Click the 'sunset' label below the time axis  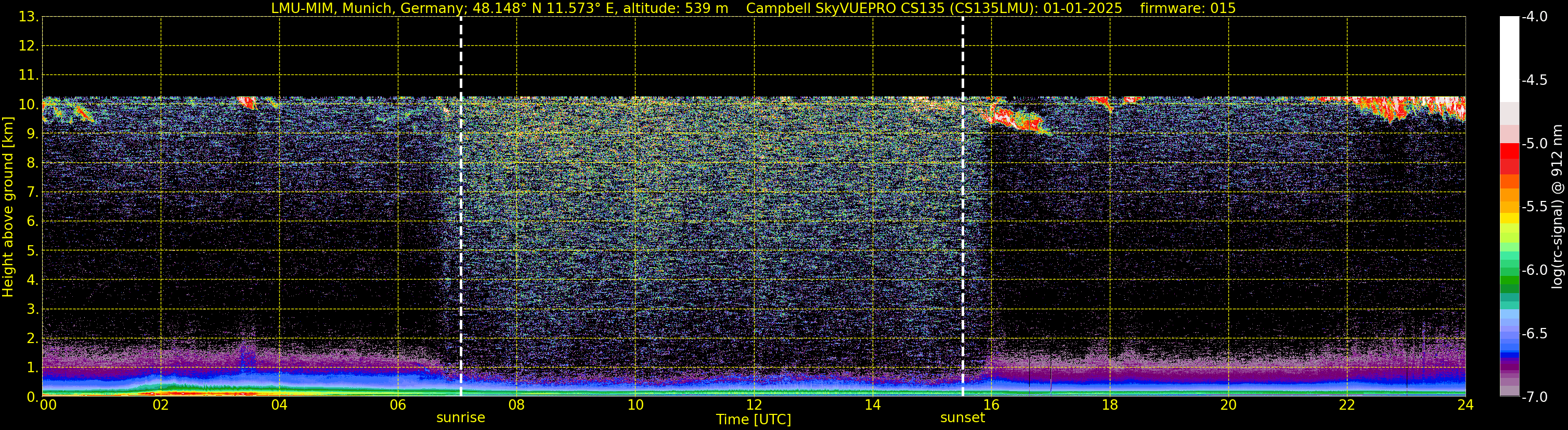click(x=962, y=418)
